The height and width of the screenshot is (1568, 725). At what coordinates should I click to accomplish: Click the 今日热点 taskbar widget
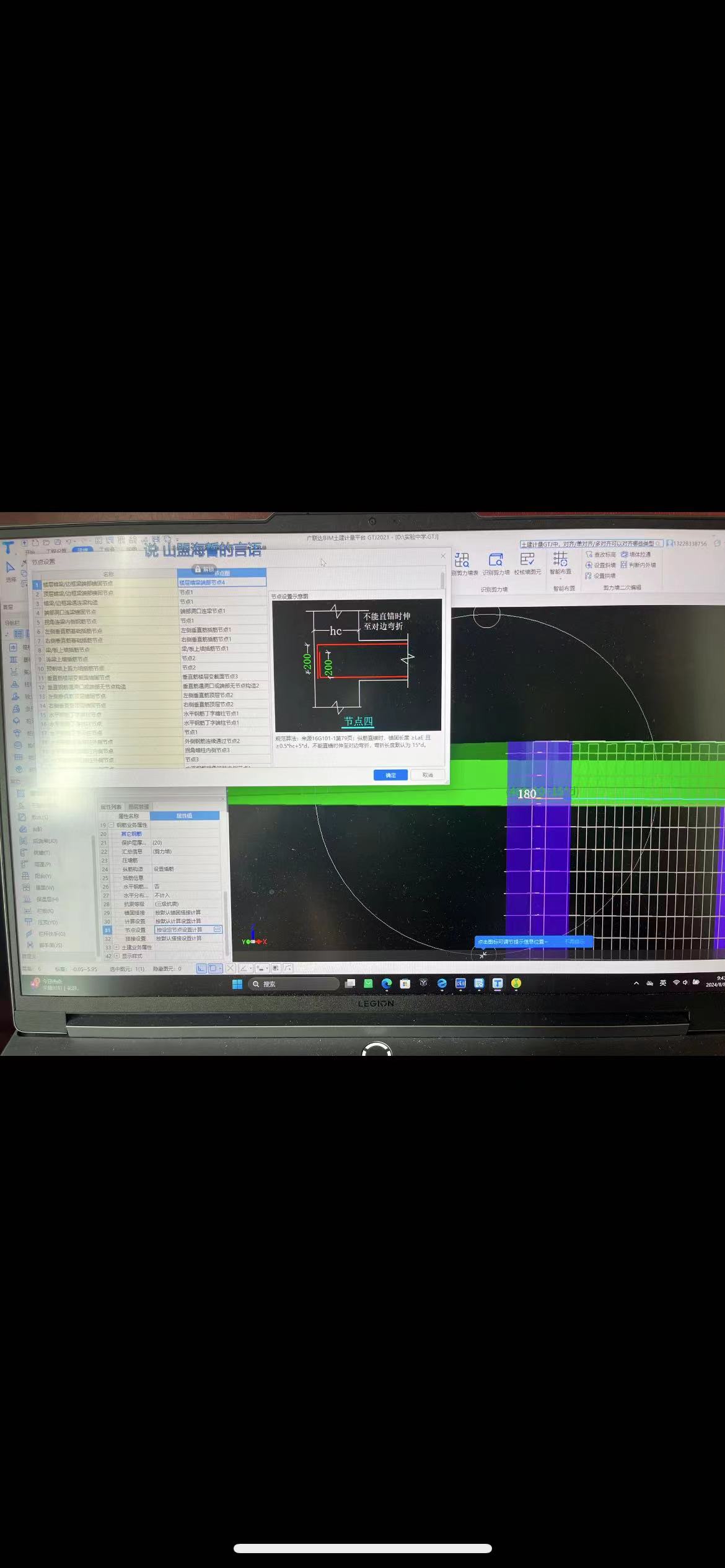53,984
